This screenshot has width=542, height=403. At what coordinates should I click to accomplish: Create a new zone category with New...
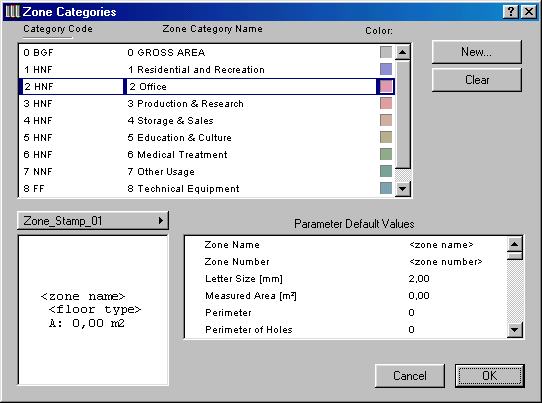(x=477, y=52)
